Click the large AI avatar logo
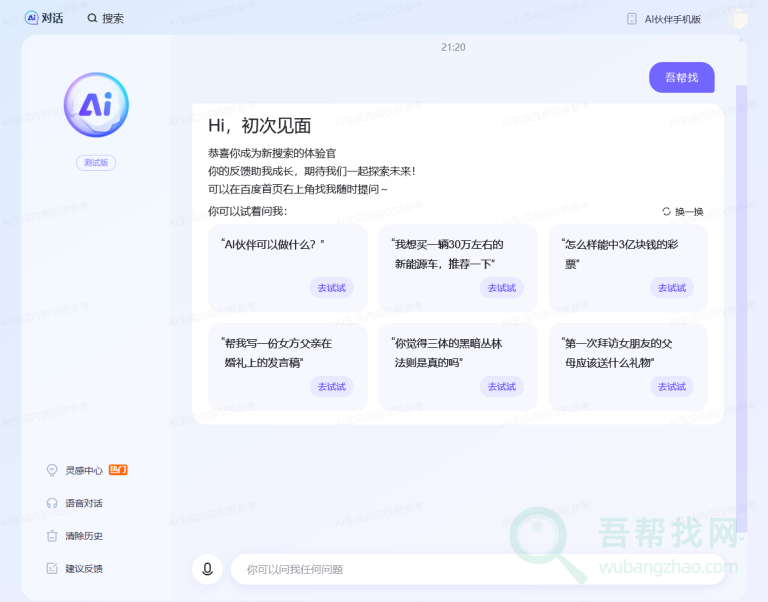Viewport: 768px width, 602px height. (96, 105)
